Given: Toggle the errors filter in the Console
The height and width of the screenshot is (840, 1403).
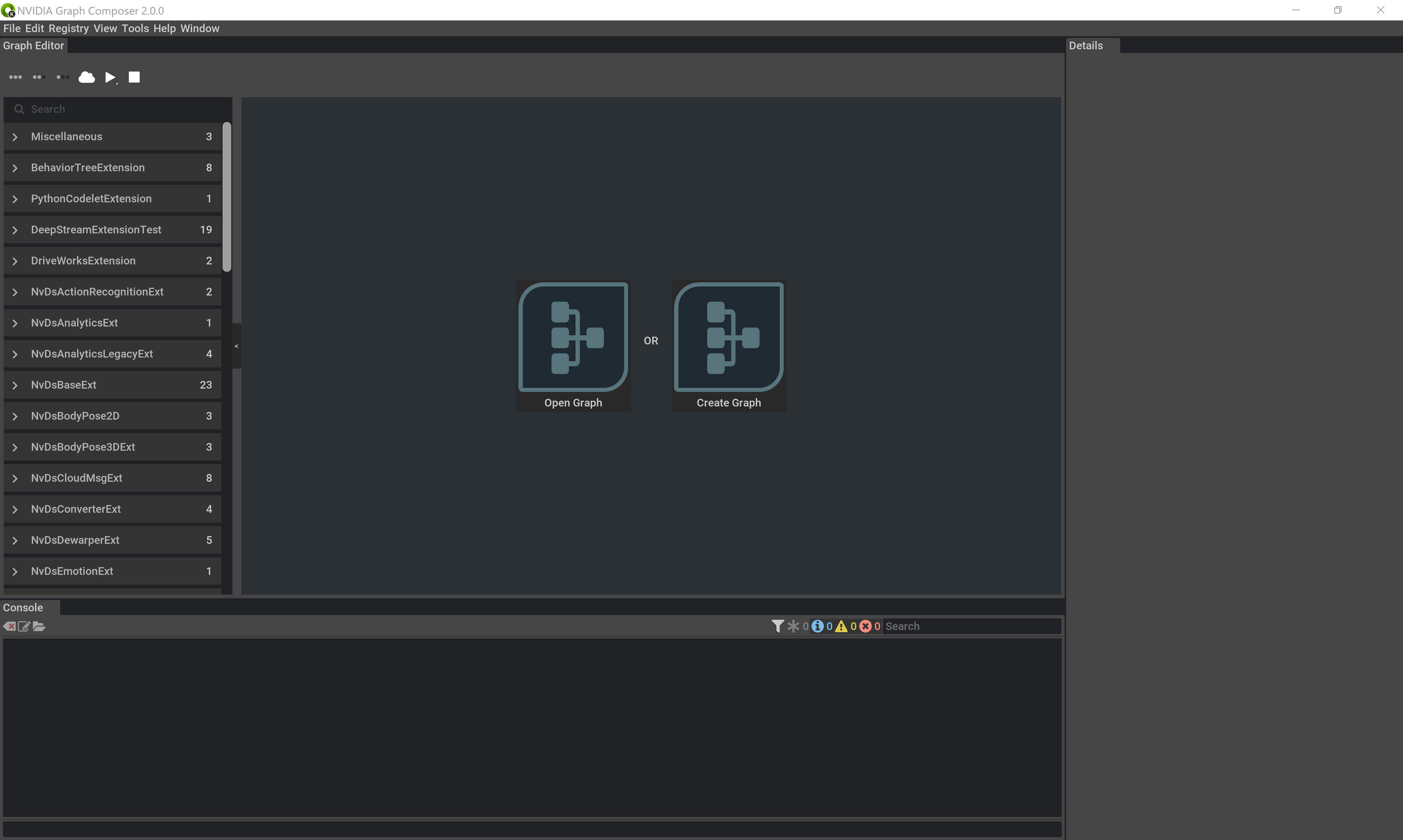Looking at the screenshot, I should 866,626.
